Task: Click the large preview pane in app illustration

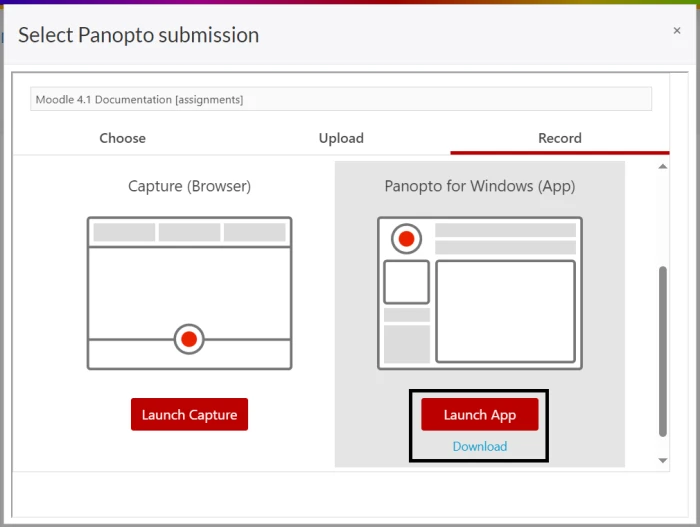Action: [x=505, y=311]
